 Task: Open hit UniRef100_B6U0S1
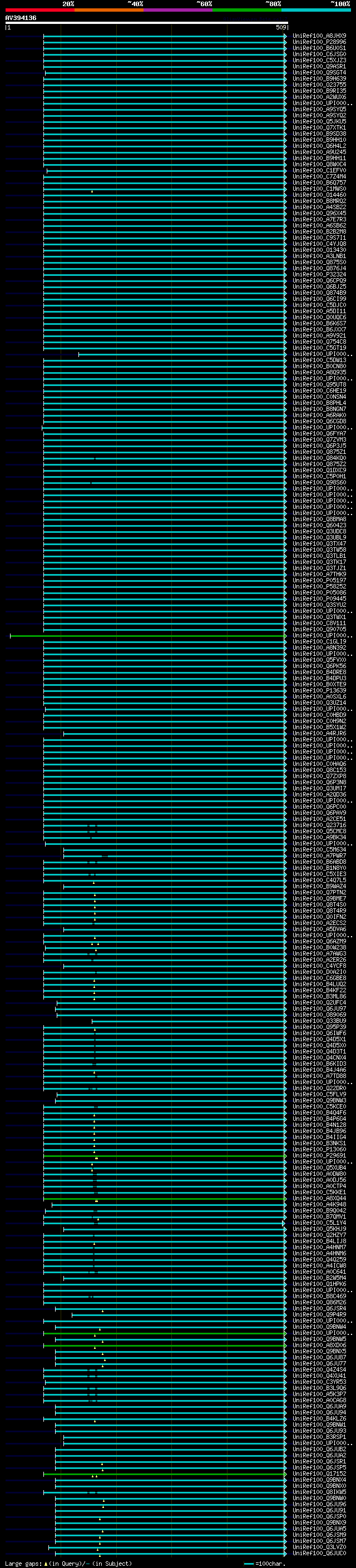[x=319, y=48]
